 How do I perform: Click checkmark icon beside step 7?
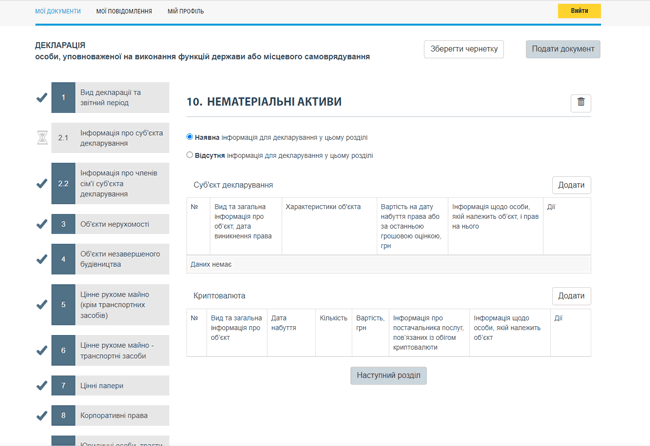point(42,385)
